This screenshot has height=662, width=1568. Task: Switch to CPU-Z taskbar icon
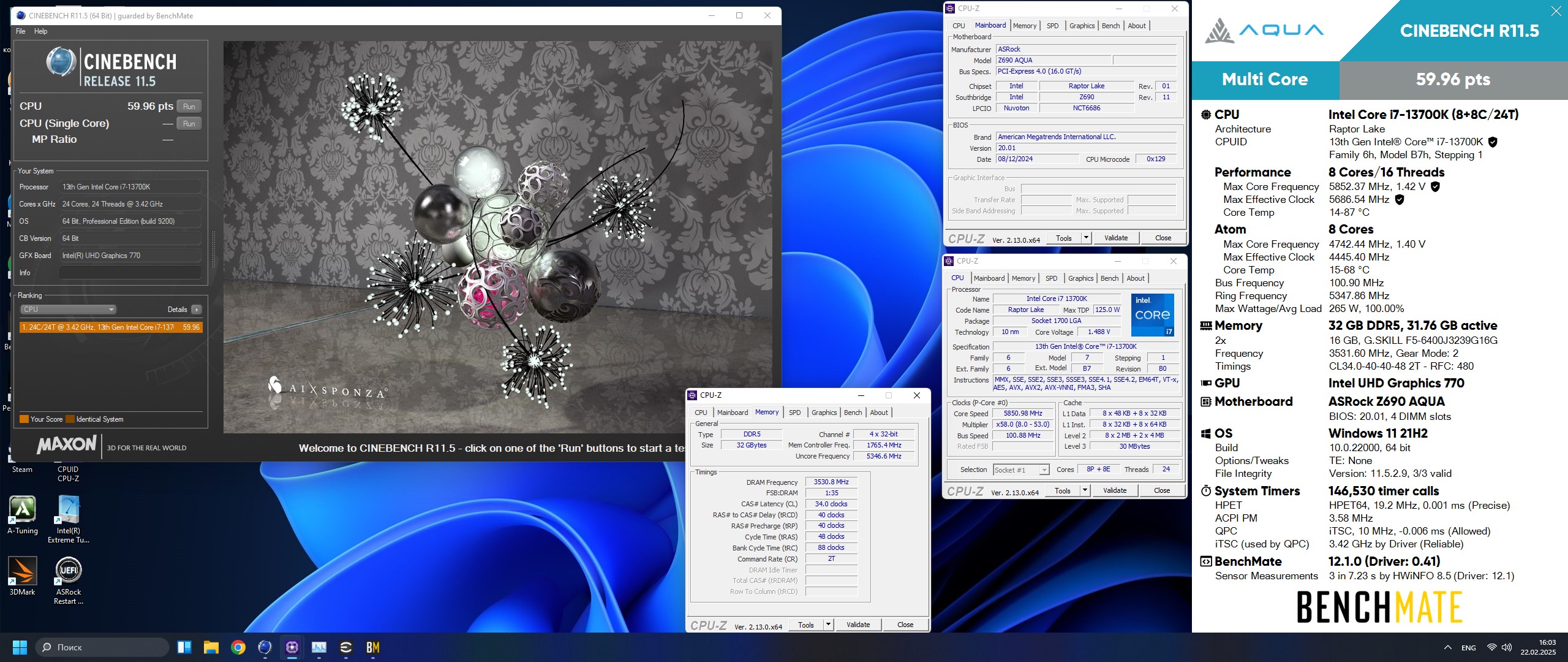(x=292, y=647)
